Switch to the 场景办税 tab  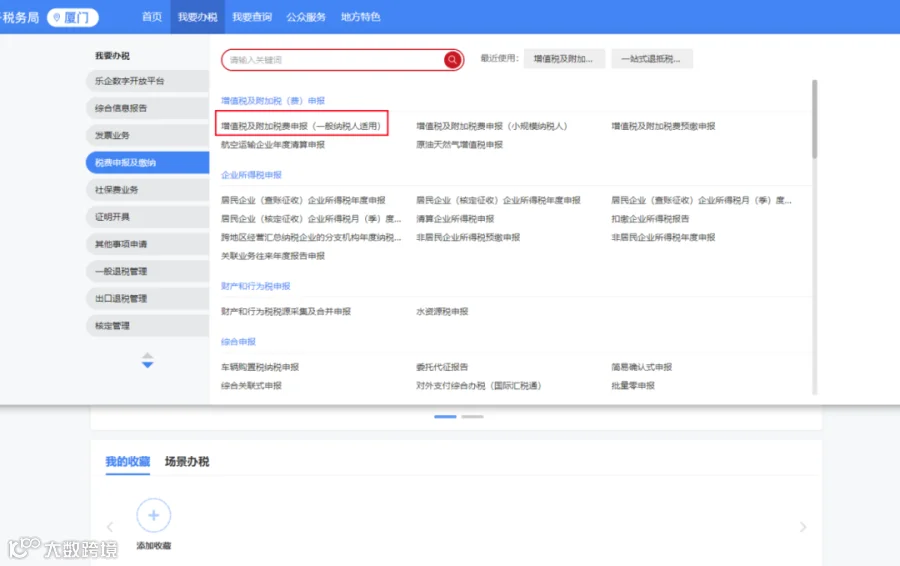coord(187,462)
